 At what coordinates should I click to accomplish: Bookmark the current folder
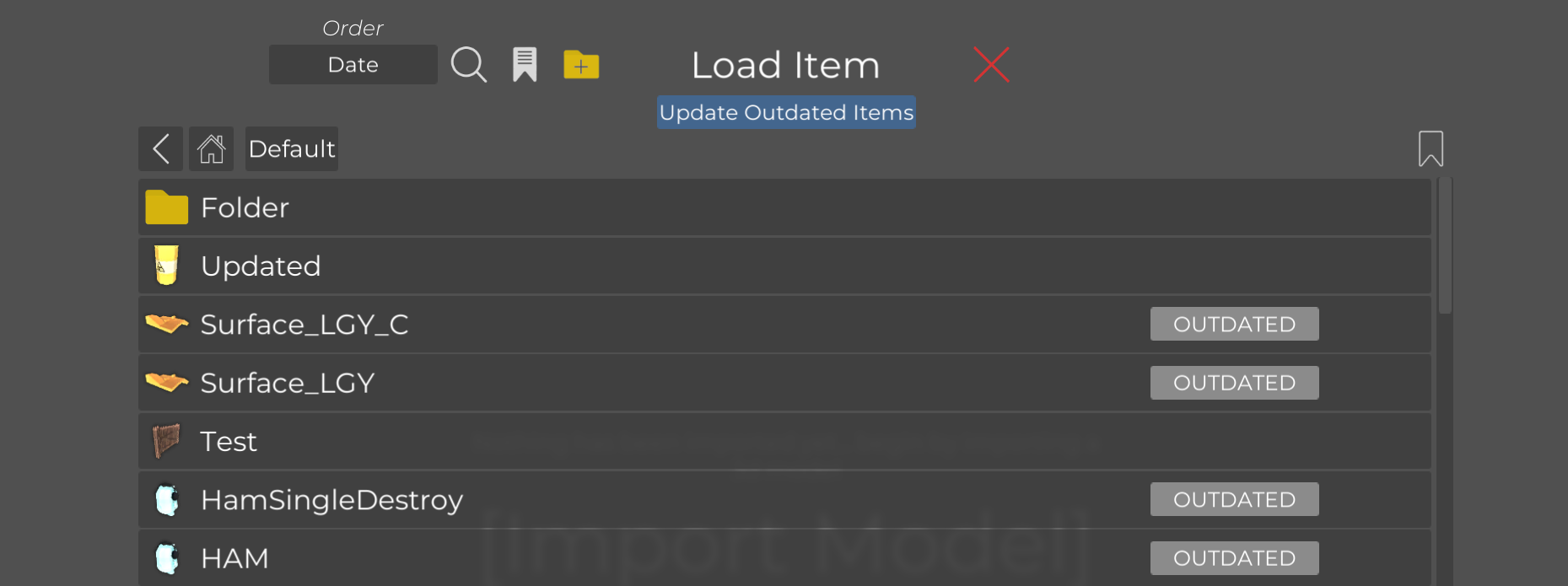coord(1431,149)
